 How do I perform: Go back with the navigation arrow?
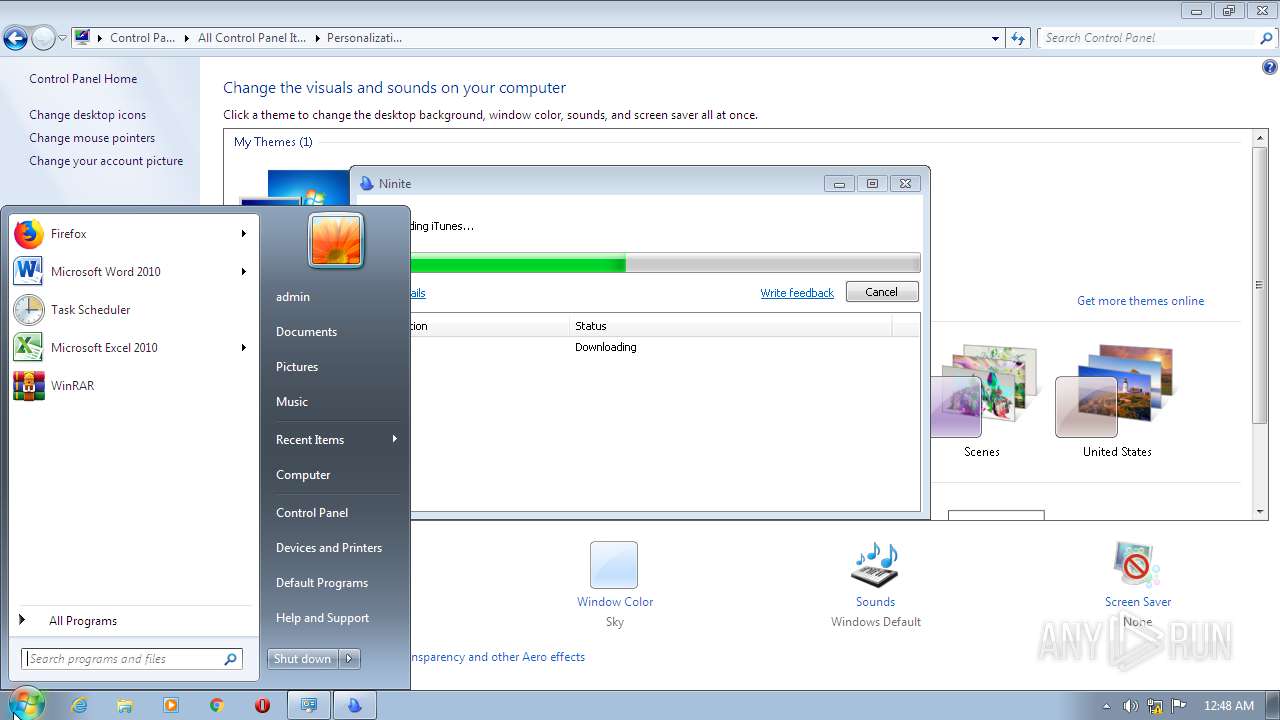point(15,39)
